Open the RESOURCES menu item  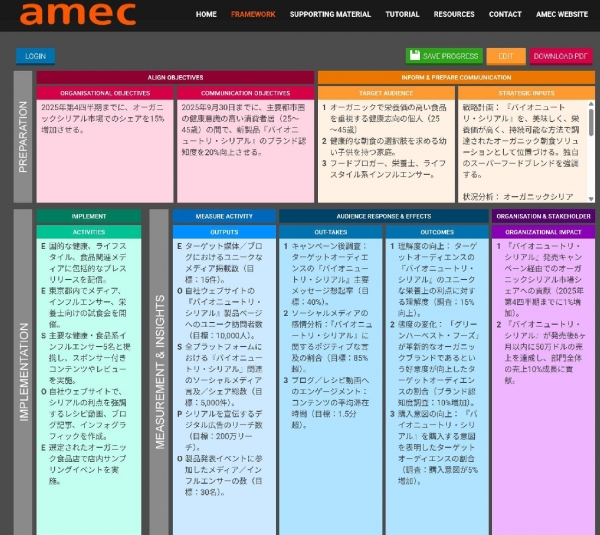(x=454, y=14)
